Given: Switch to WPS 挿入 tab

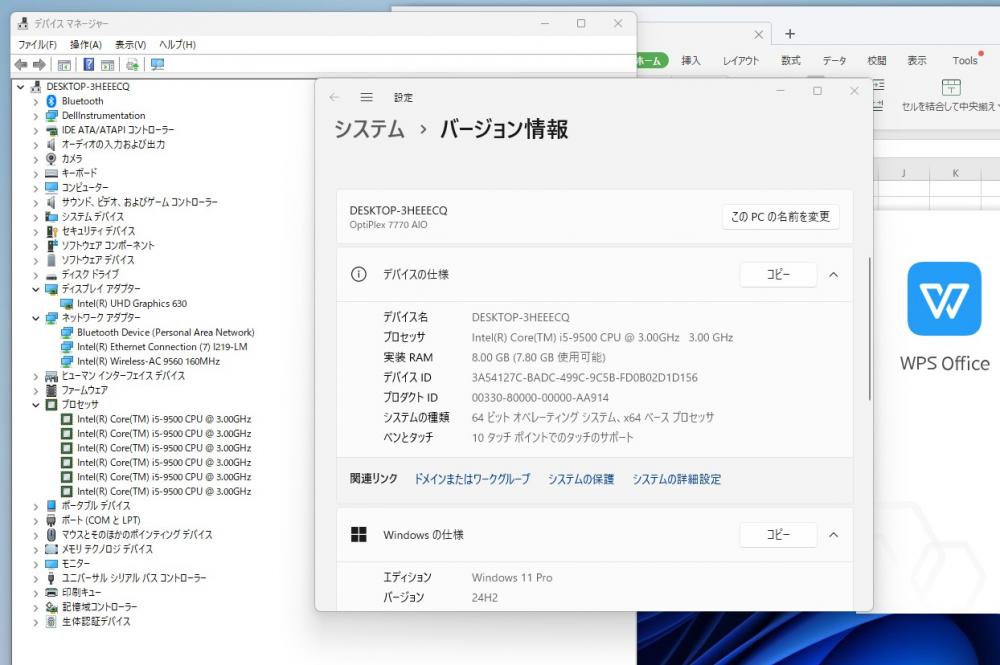Looking at the screenshot, I should point(691,61).
